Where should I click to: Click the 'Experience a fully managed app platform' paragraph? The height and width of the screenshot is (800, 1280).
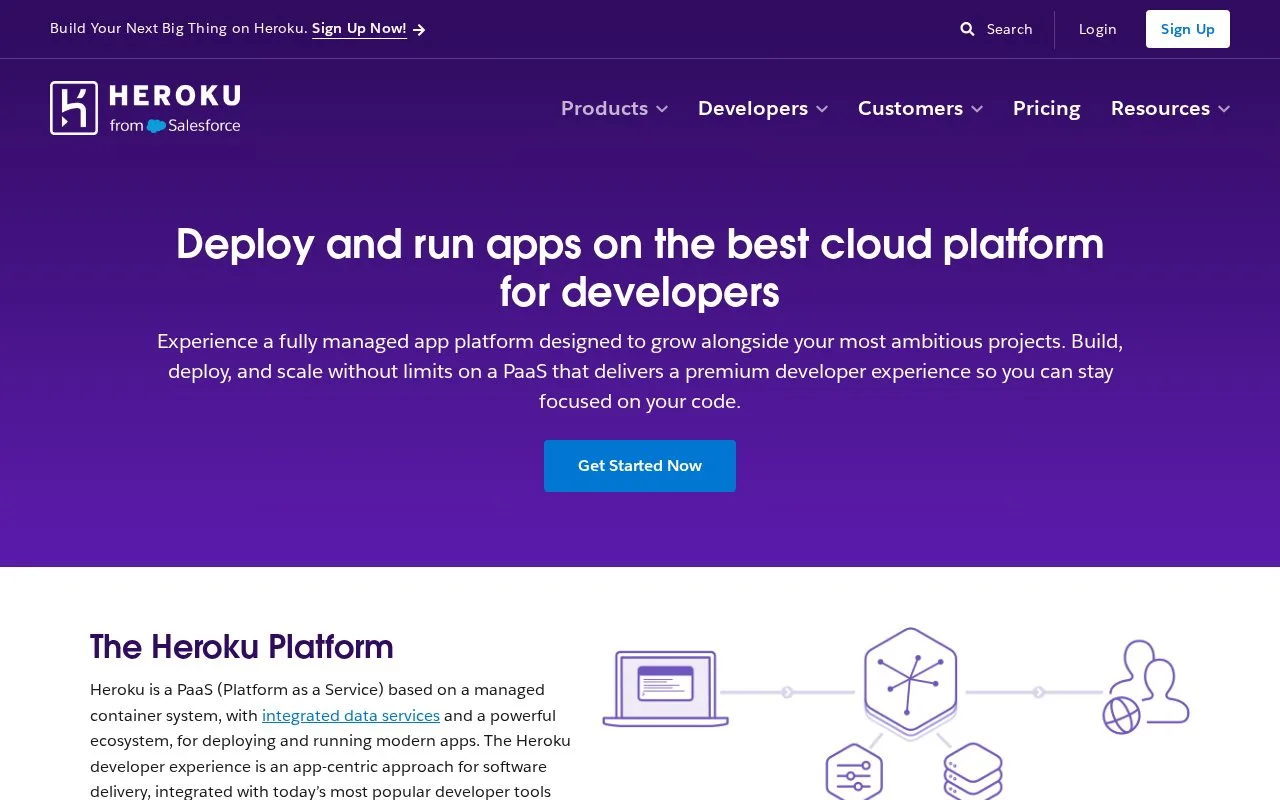(x=640, y=371)
